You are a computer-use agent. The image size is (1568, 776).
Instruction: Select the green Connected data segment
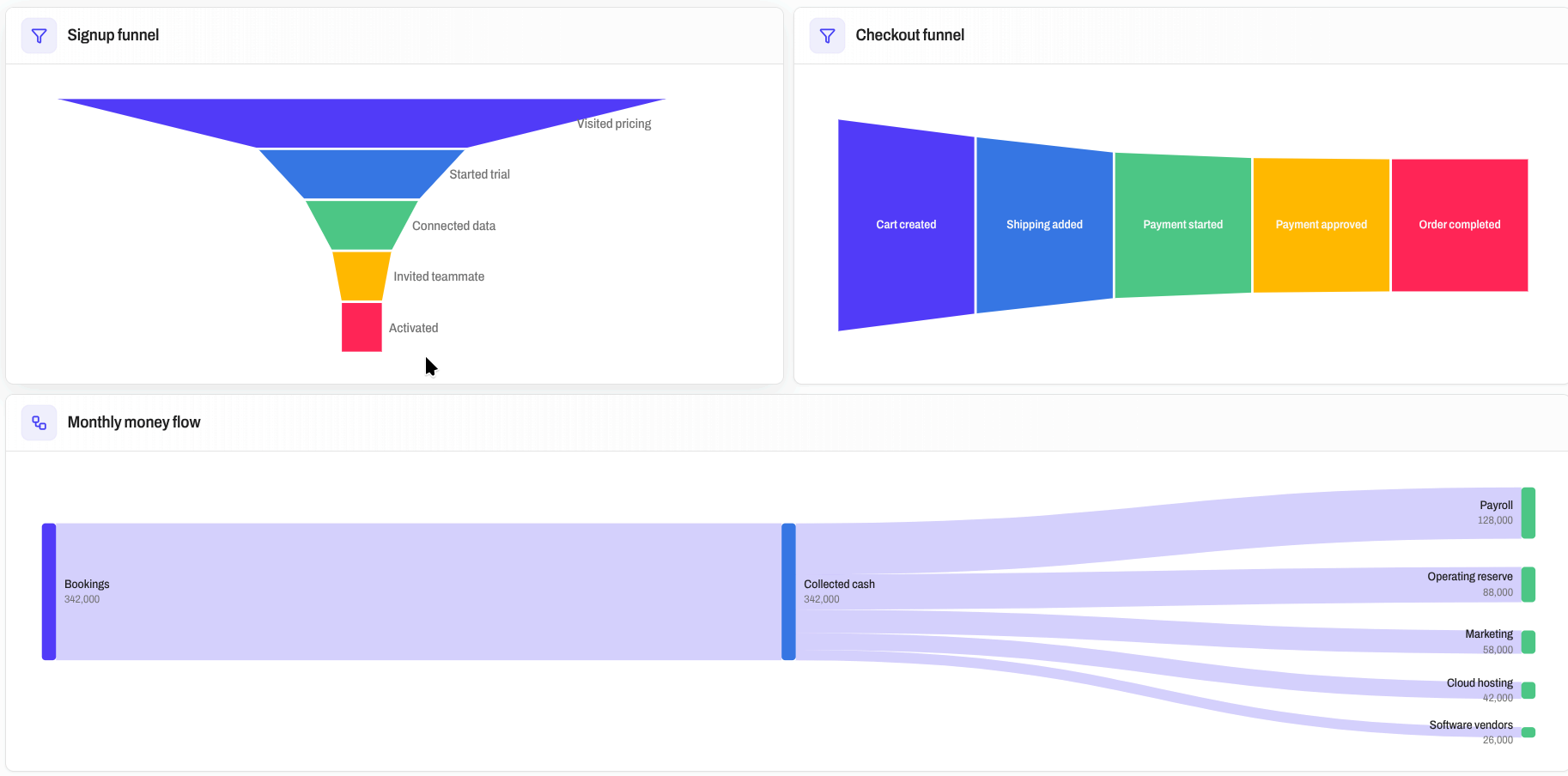click(x=362, y=225)
